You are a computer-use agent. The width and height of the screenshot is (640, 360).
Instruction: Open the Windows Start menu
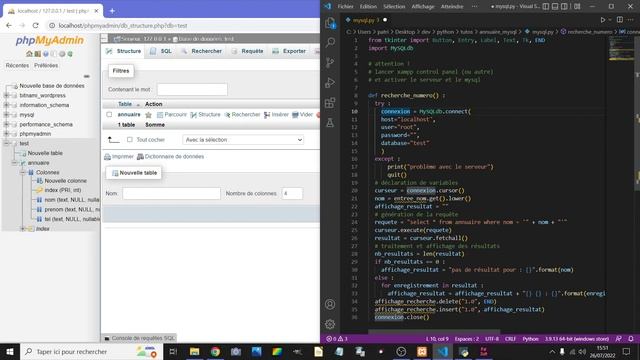coord(10,351)
